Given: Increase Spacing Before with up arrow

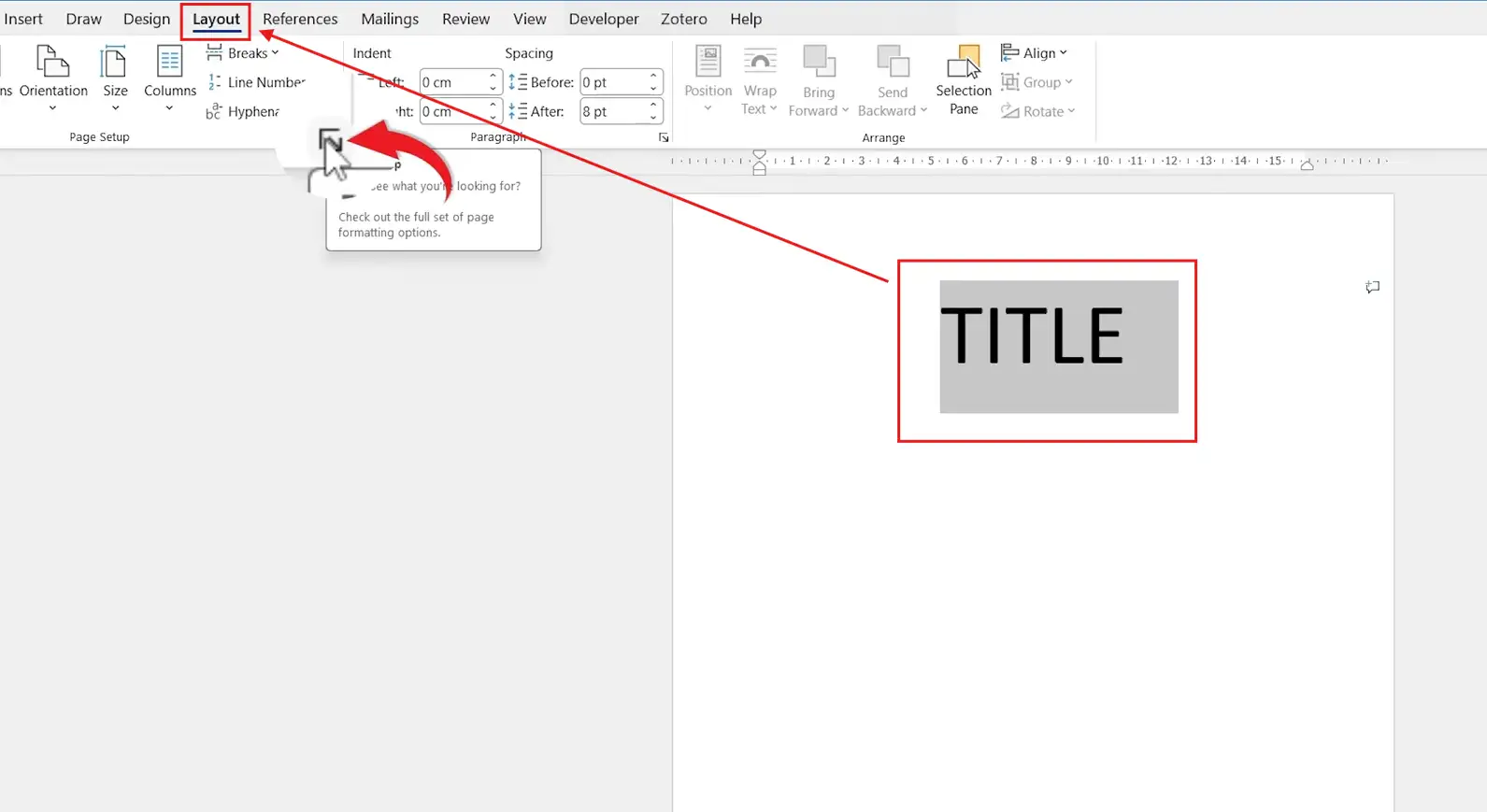Looking at the screenshot, I should (654, 76).
